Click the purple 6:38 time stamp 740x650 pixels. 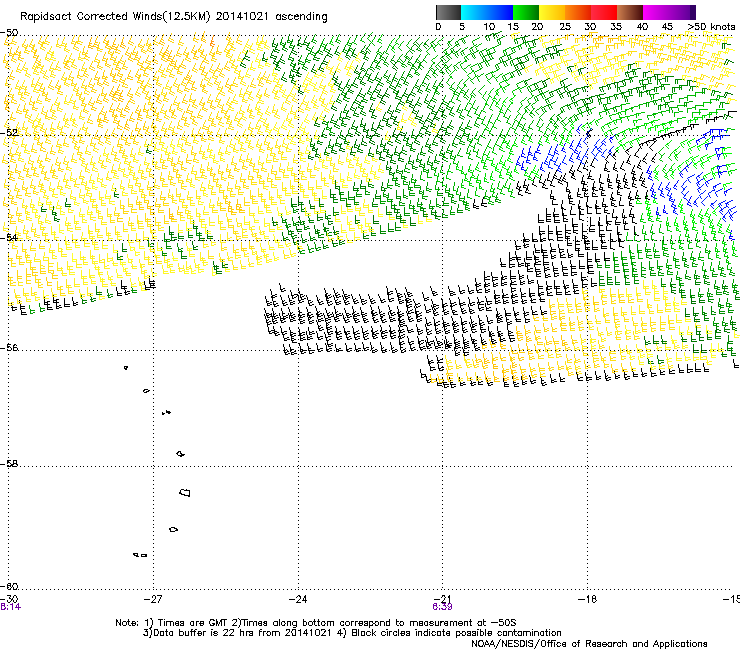coord(442,607)
